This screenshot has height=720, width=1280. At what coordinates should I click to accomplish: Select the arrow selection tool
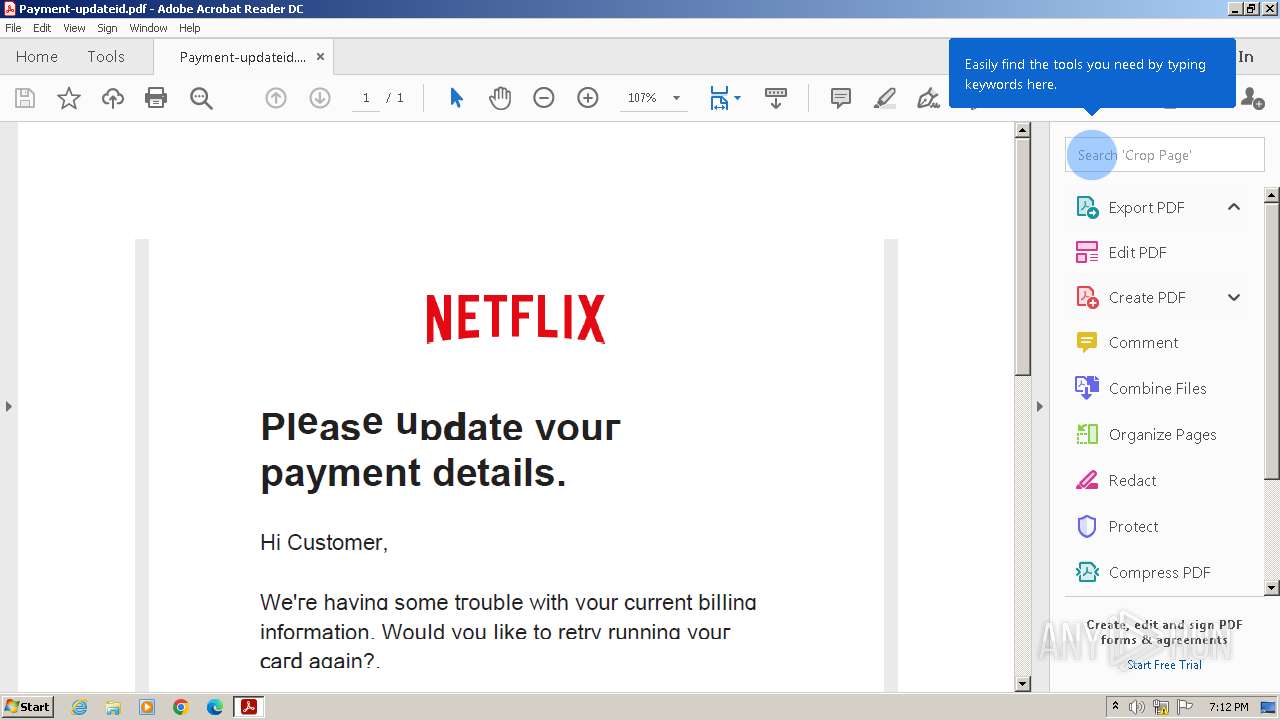click(456, 98)
